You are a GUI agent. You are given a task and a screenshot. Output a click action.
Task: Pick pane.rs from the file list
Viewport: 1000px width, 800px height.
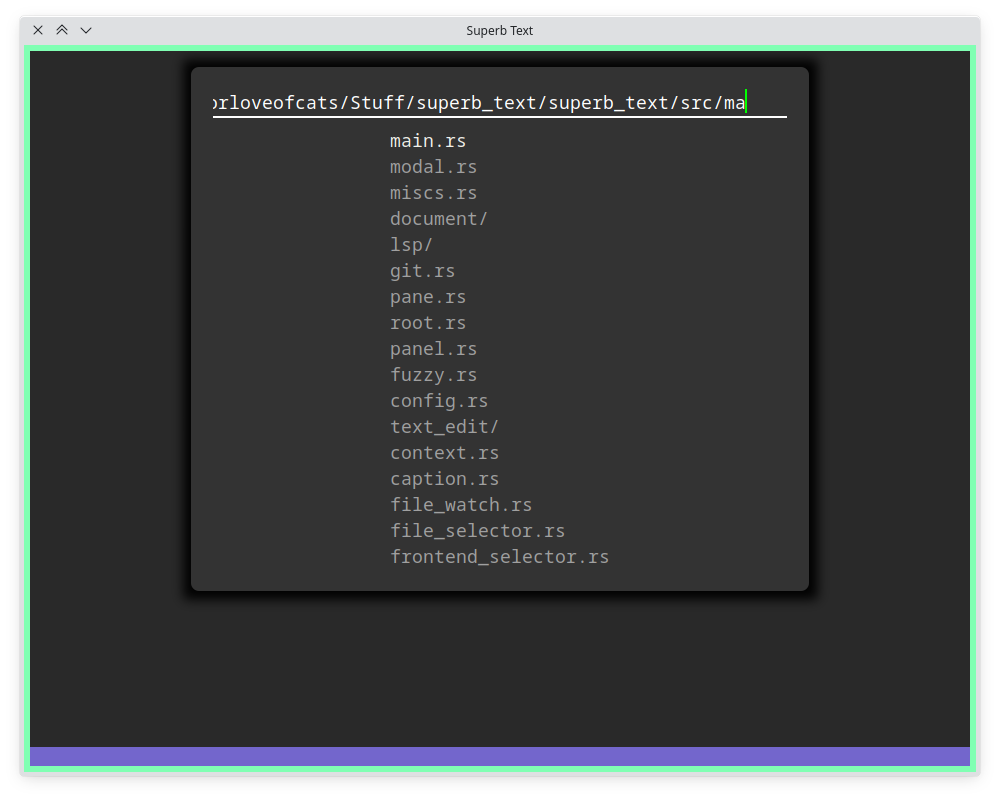point(428,297)
